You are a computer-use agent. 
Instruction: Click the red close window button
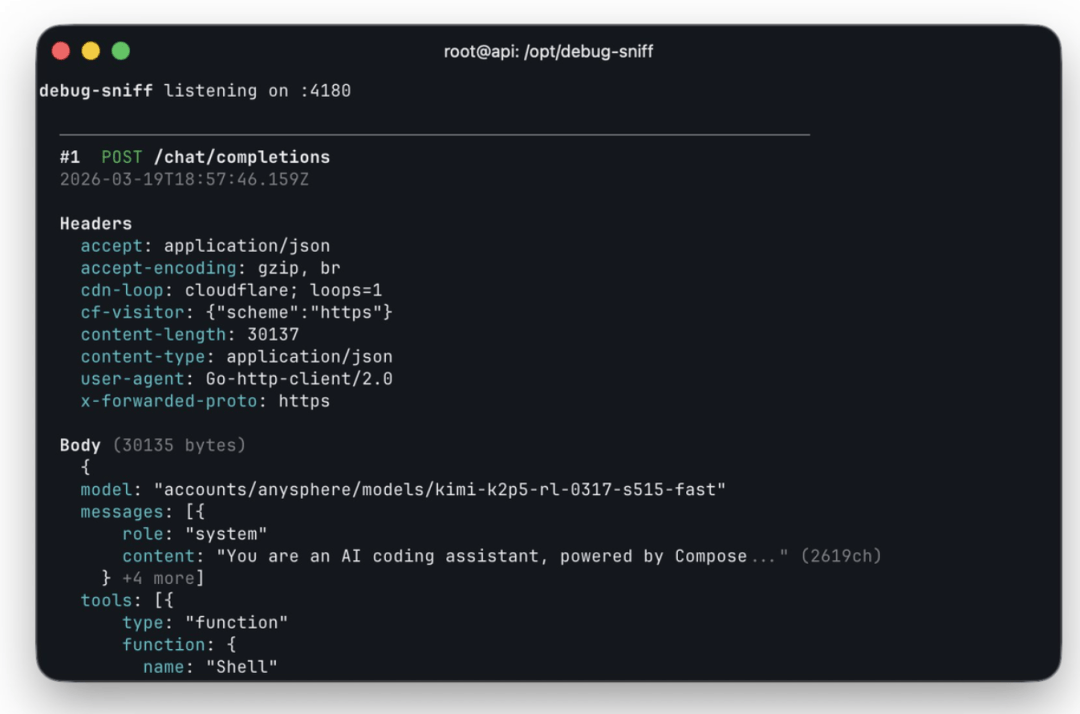coord(61,51)
